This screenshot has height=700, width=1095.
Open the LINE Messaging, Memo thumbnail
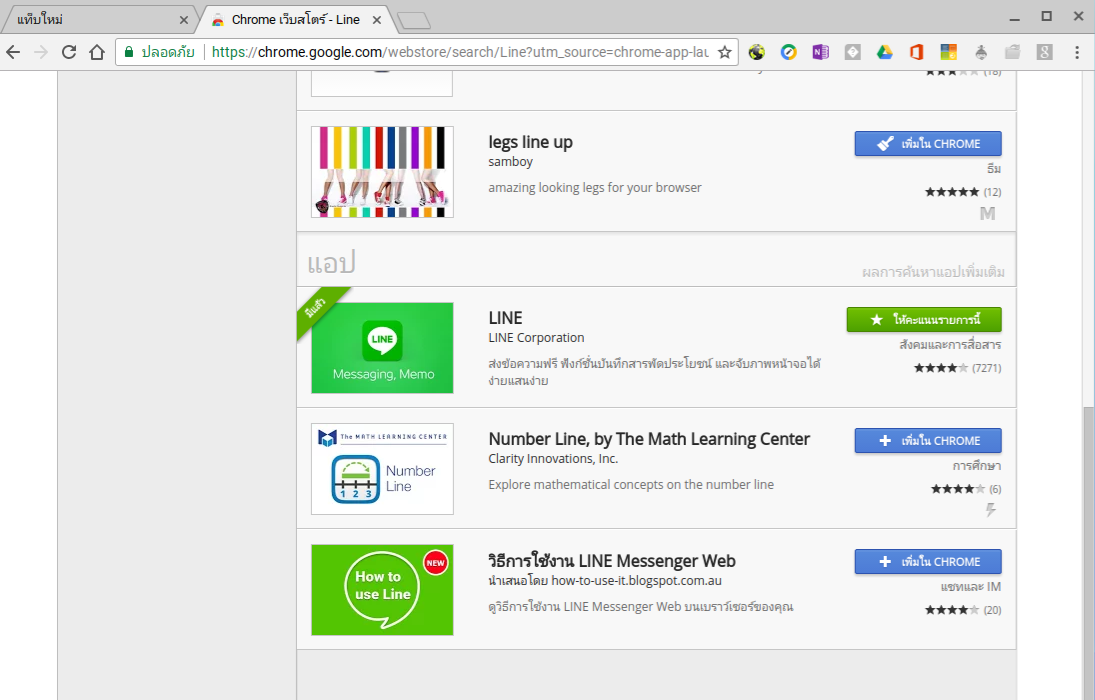click(382, 348)
